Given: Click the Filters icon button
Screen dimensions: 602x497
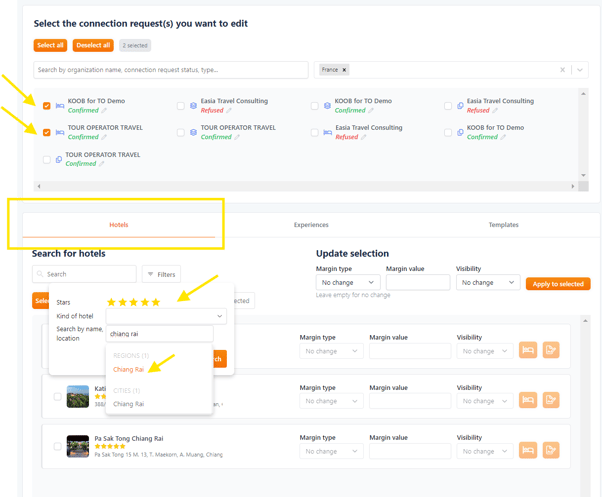Looking at the screenshot, I should tap(162, 273).
